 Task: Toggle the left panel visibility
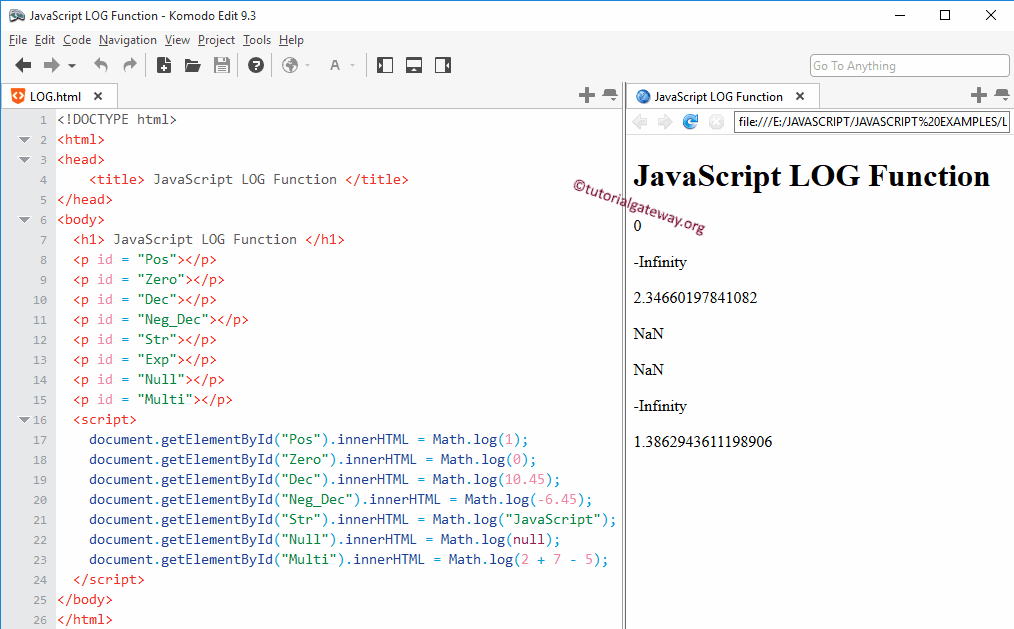point(384,65)
